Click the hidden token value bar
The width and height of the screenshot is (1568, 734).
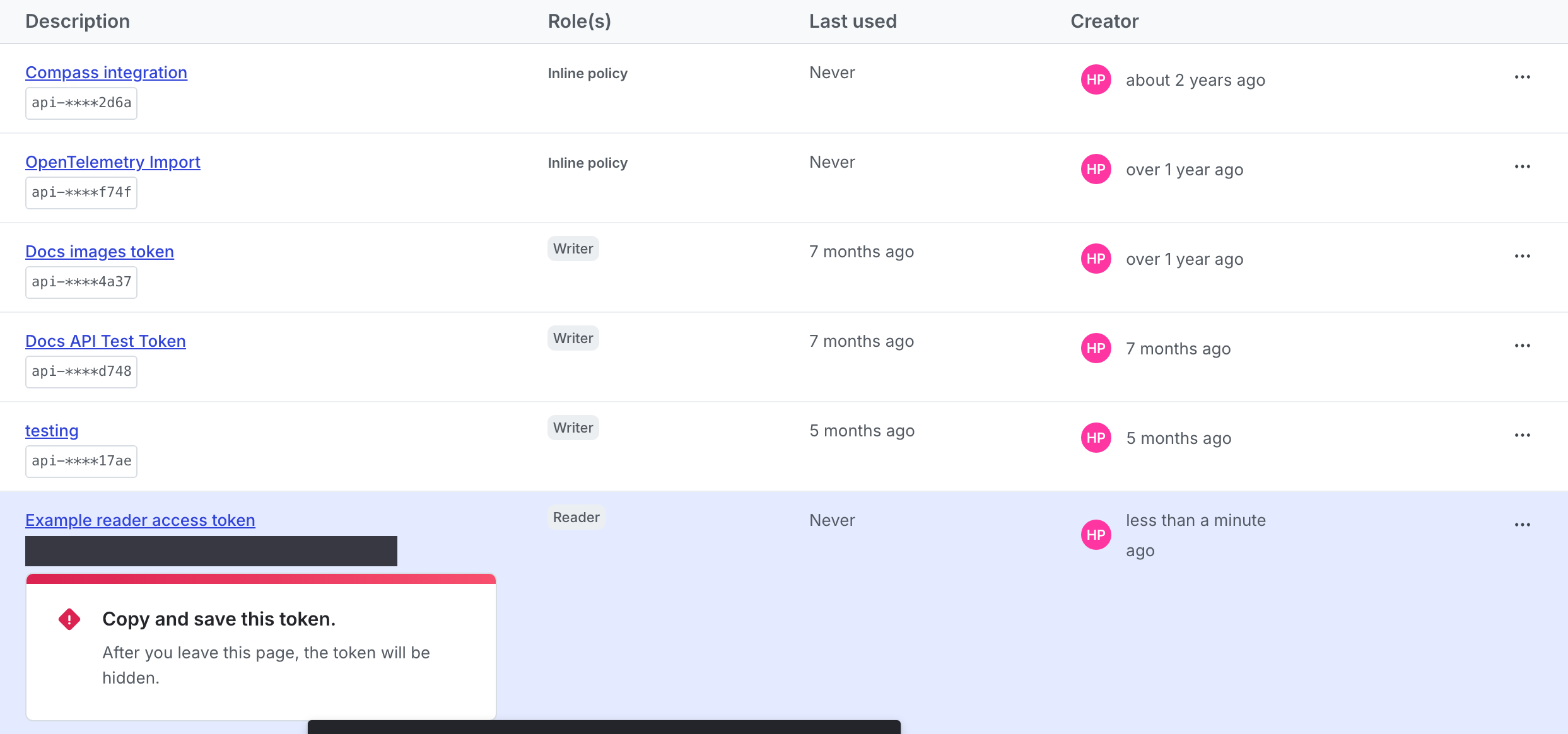pos(211,550)
